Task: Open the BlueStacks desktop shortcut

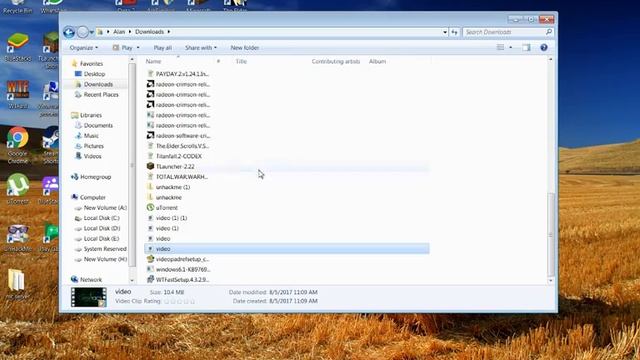Action: [18, 47]
